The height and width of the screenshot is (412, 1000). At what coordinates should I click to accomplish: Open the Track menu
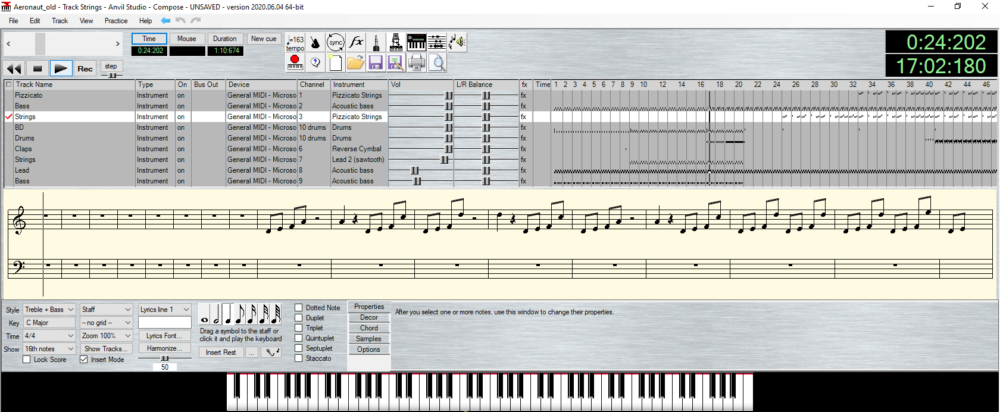[x=59, y=20]
